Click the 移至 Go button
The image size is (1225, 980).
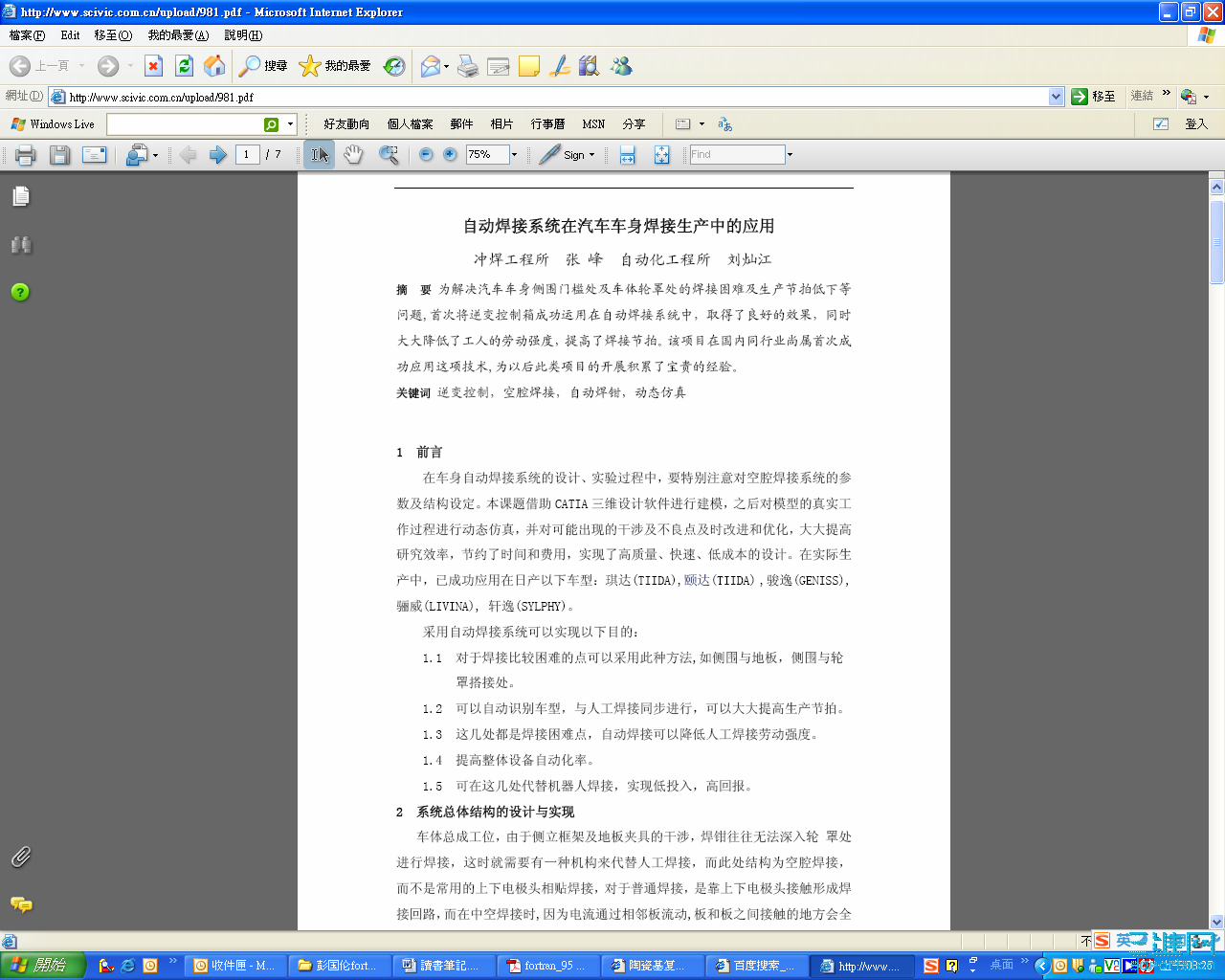click(x=1093, y=97)
